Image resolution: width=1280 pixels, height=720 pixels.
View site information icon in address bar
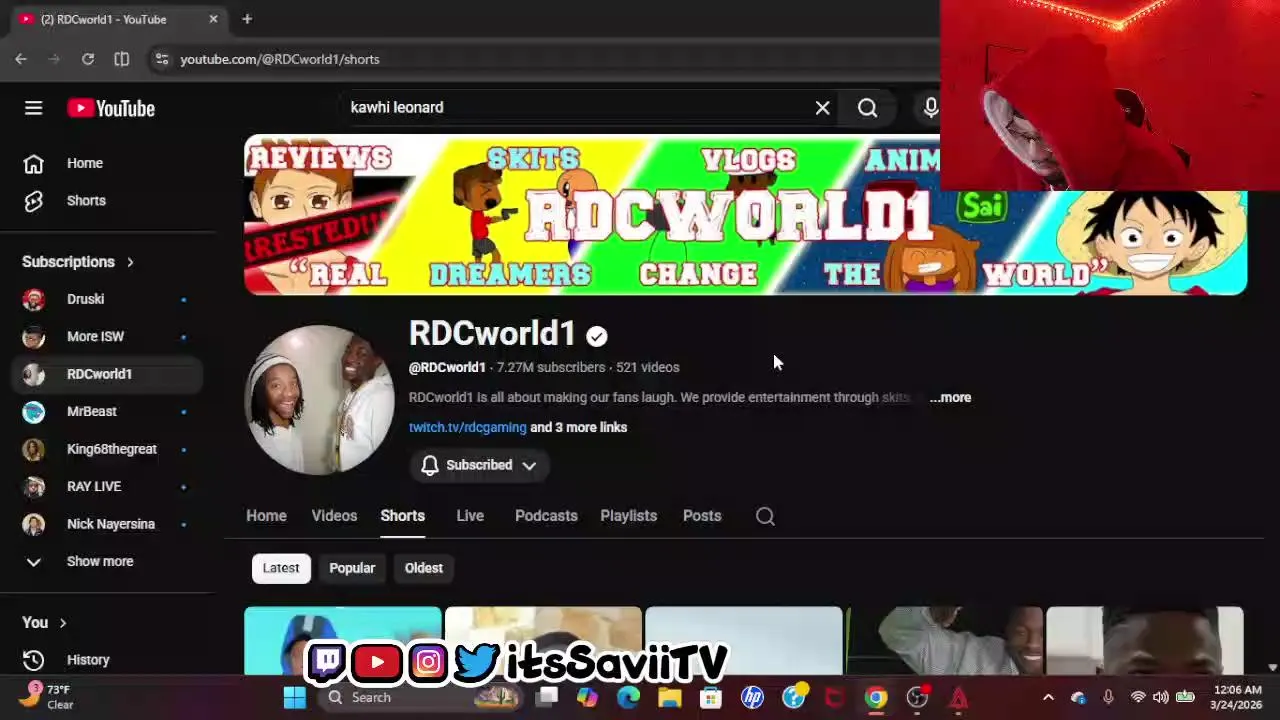[x=162, y=59]
